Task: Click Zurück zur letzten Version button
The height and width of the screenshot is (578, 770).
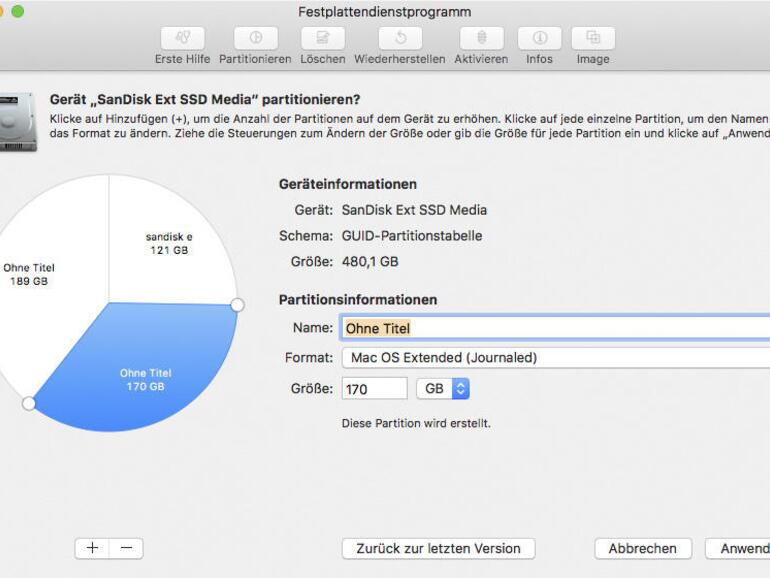Action: (438, 548)
